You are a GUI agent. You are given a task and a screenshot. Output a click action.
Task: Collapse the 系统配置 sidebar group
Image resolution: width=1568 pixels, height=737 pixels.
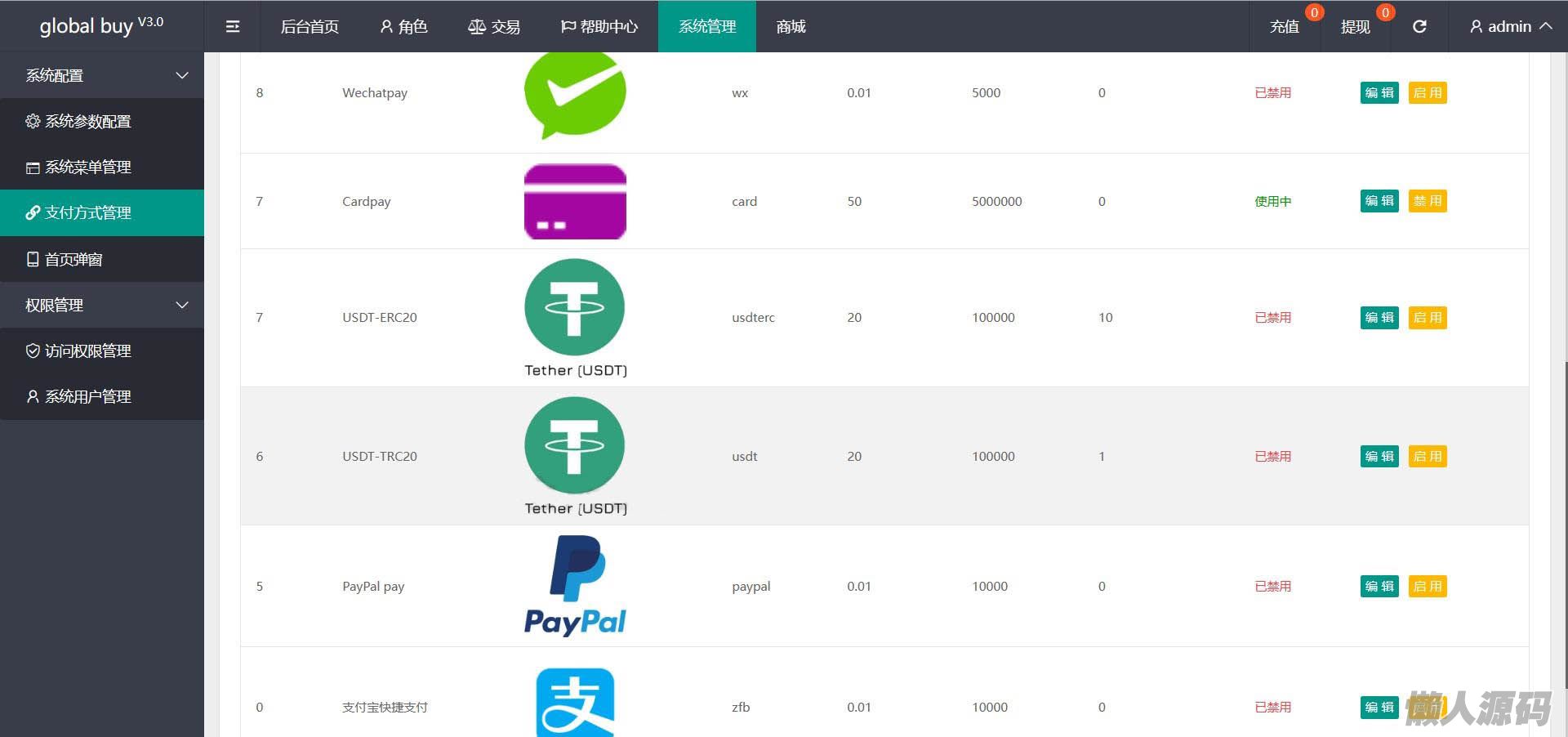(102, 76)
